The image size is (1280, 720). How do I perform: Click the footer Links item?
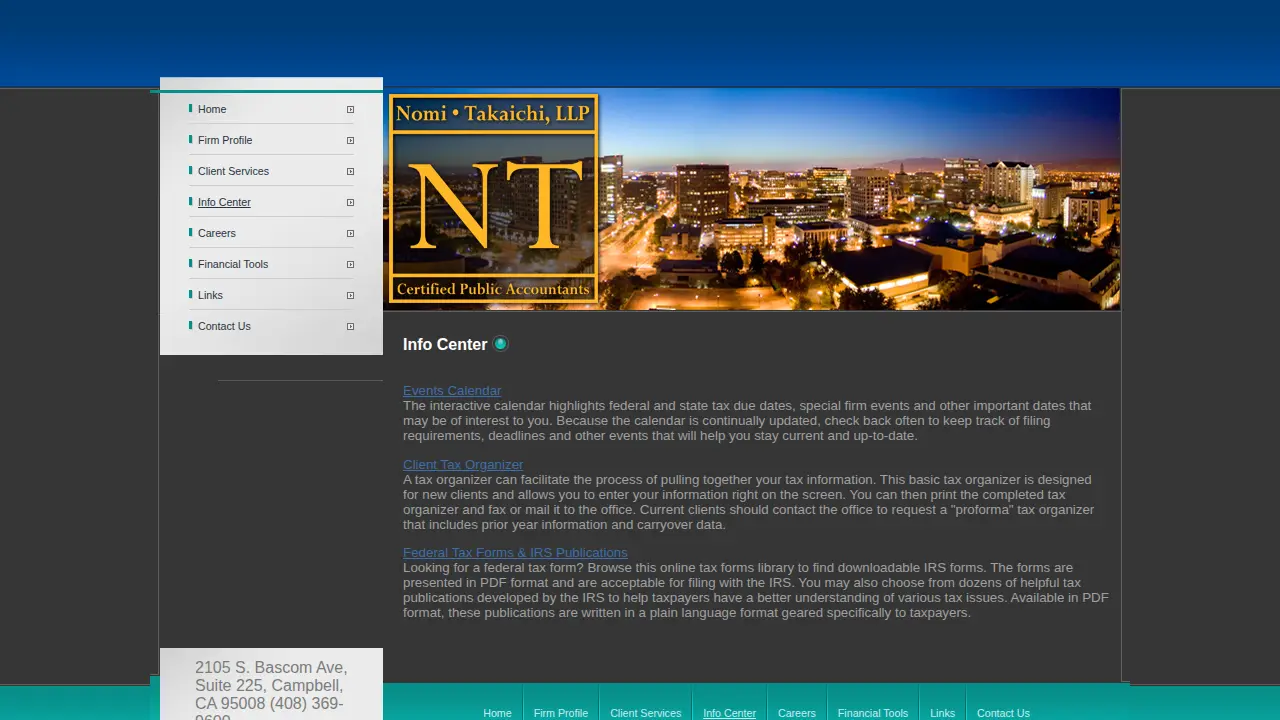point(943,713)
